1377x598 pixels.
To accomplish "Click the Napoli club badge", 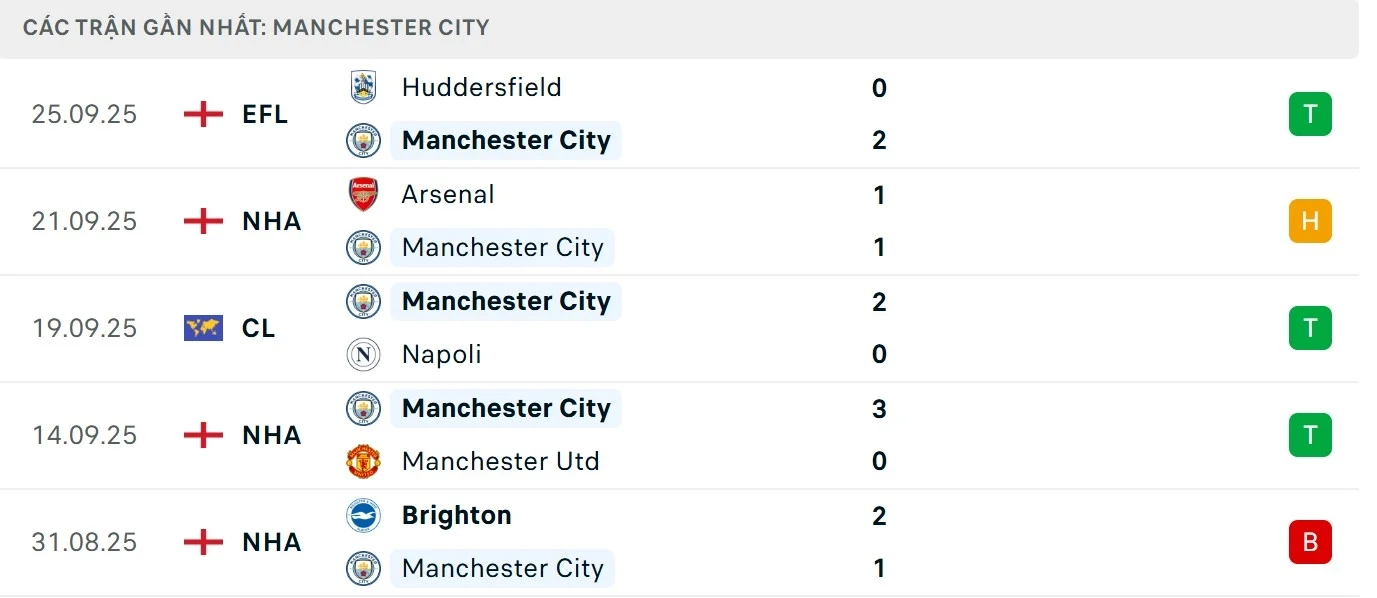I will pos(362,354).
